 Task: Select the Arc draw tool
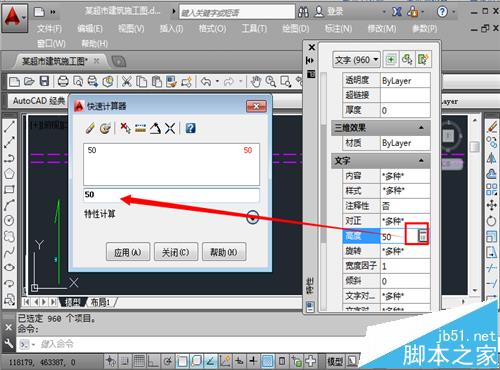[x=9, y=205]
